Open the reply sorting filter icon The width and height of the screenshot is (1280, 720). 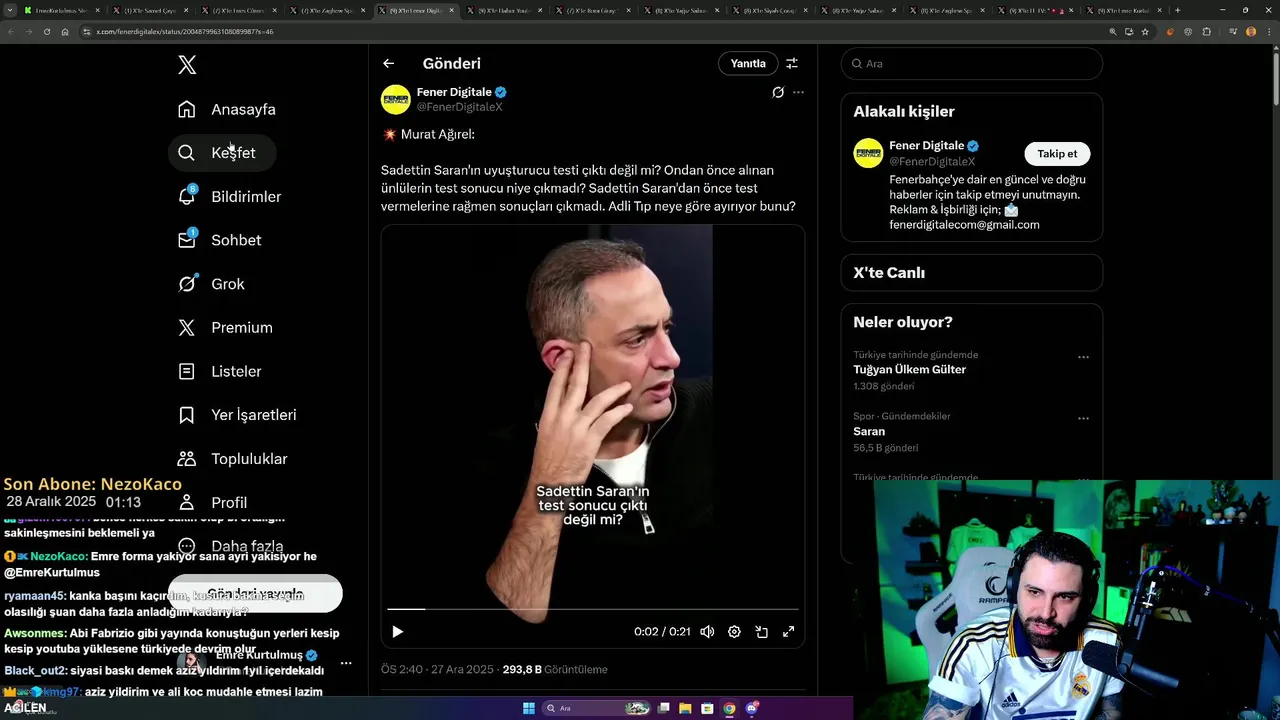click(792, 63)
